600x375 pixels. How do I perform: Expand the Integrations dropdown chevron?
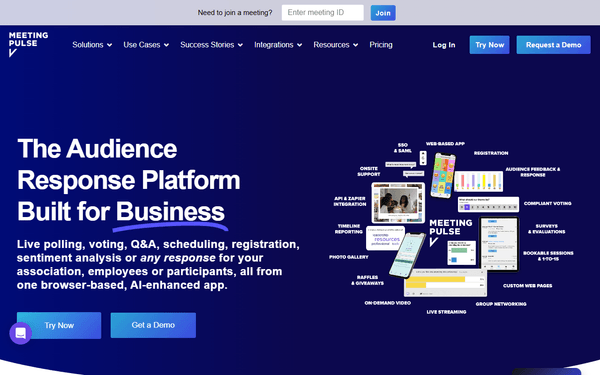300,45
